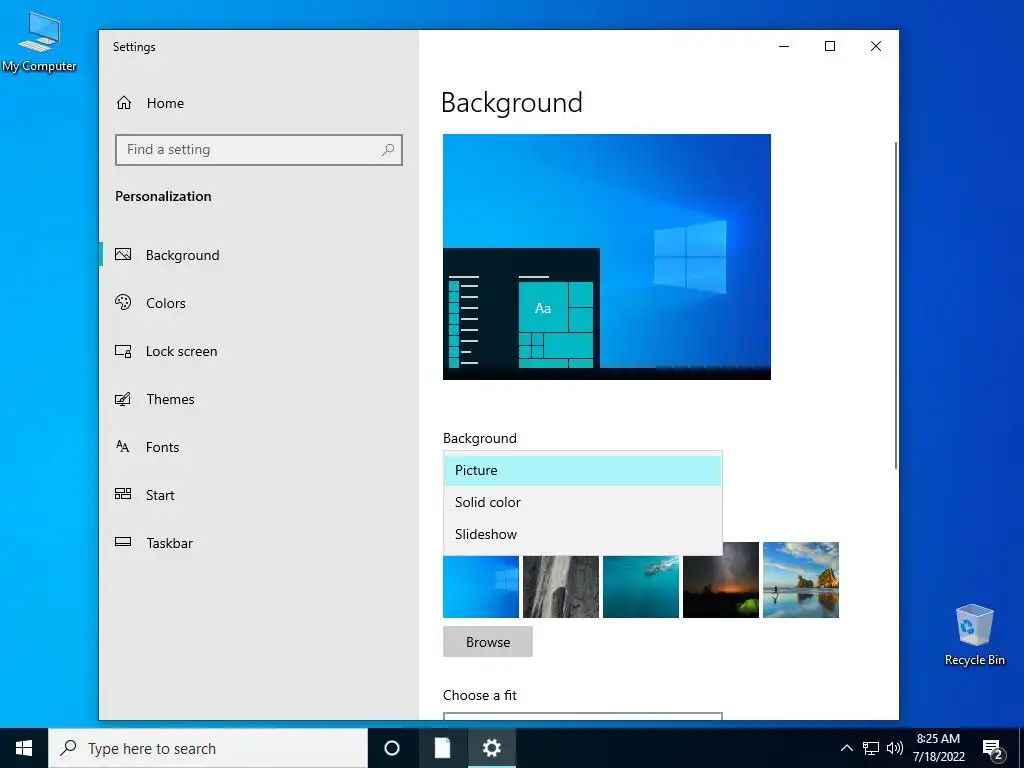Viewport: 1024px width, 768px height.
Task: Click the Type here to search box
Action: [x=208, y=748]
